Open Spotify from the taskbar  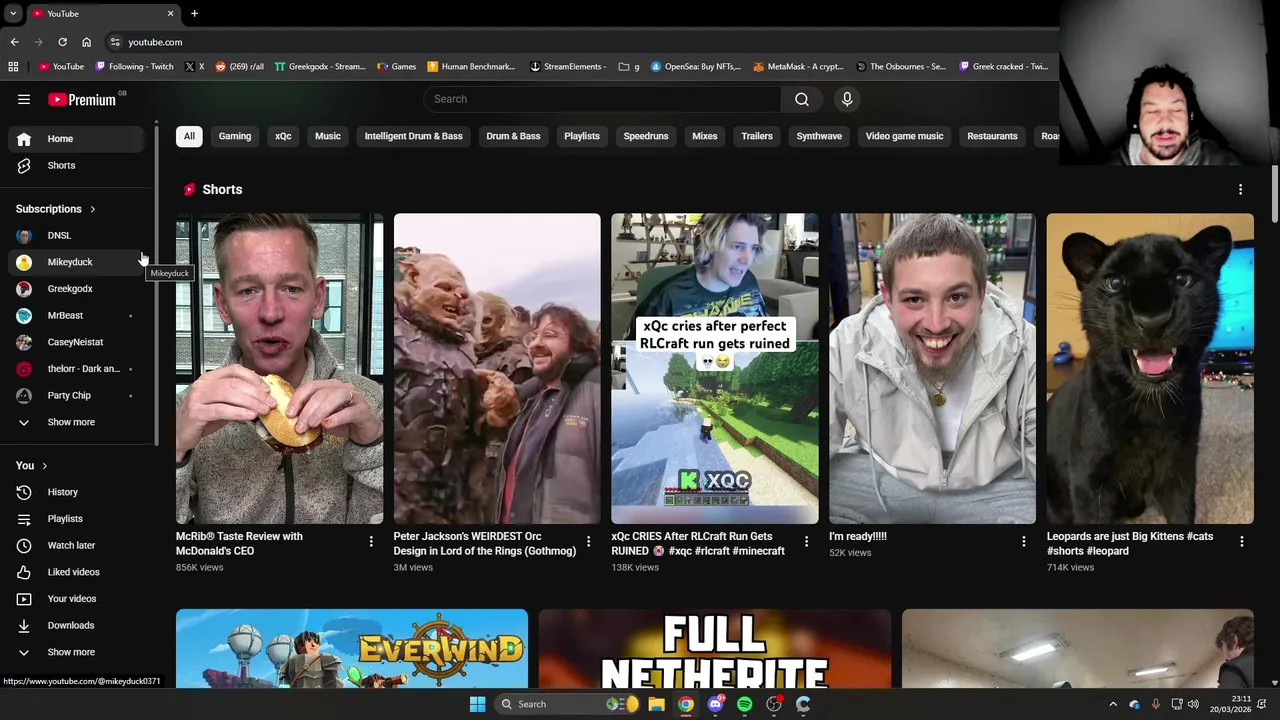pyautogui.click(x=745, y=704)
